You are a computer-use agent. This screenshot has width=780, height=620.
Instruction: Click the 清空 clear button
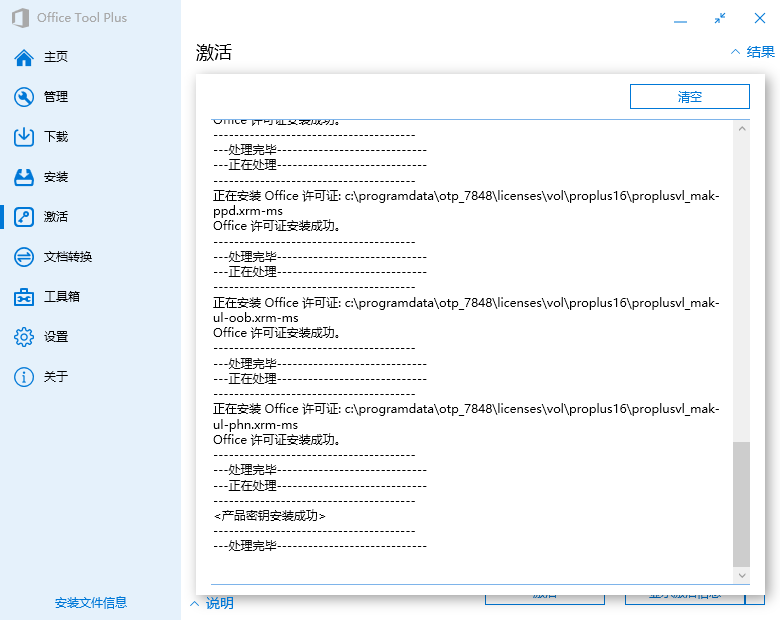tap(689, 97)
